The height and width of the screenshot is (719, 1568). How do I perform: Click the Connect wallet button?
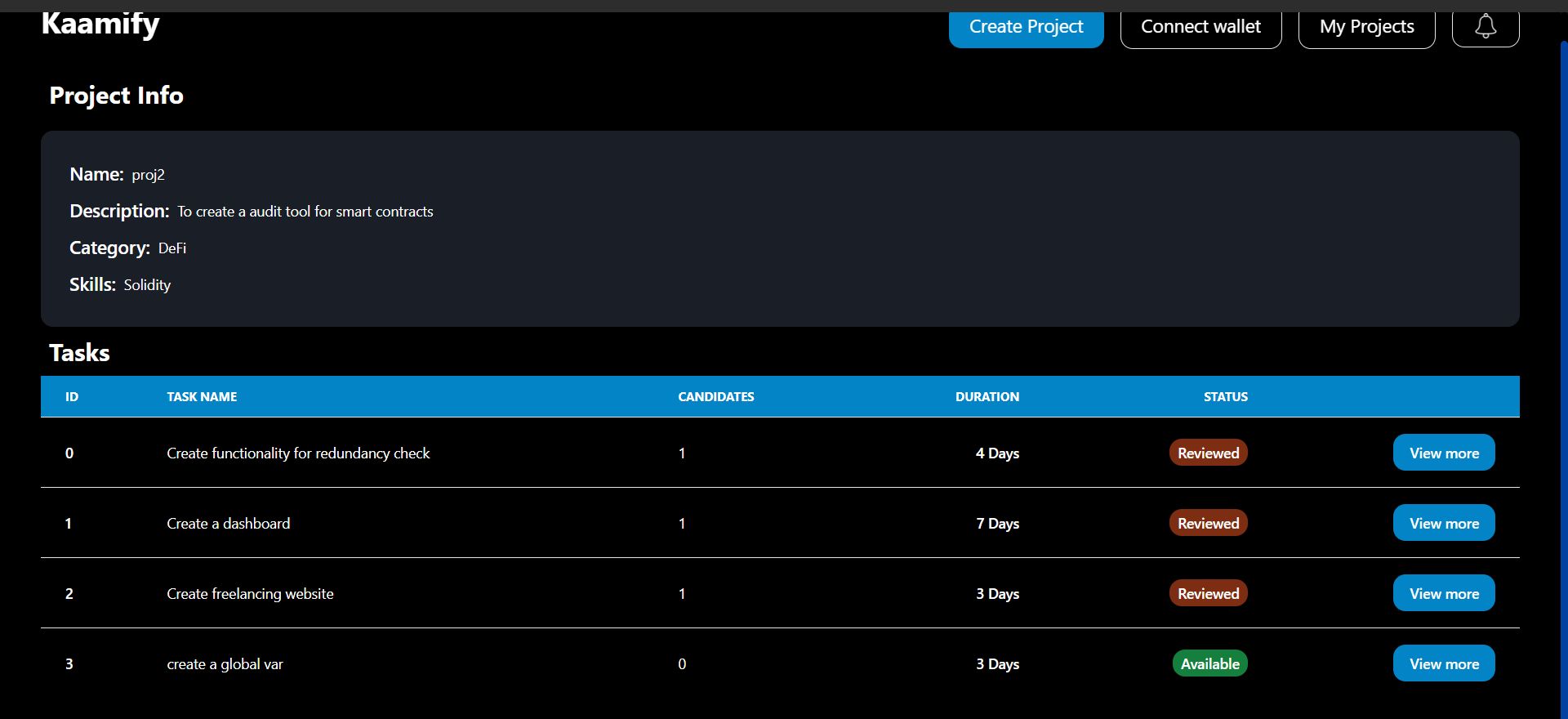click(x=1200, y=27)
